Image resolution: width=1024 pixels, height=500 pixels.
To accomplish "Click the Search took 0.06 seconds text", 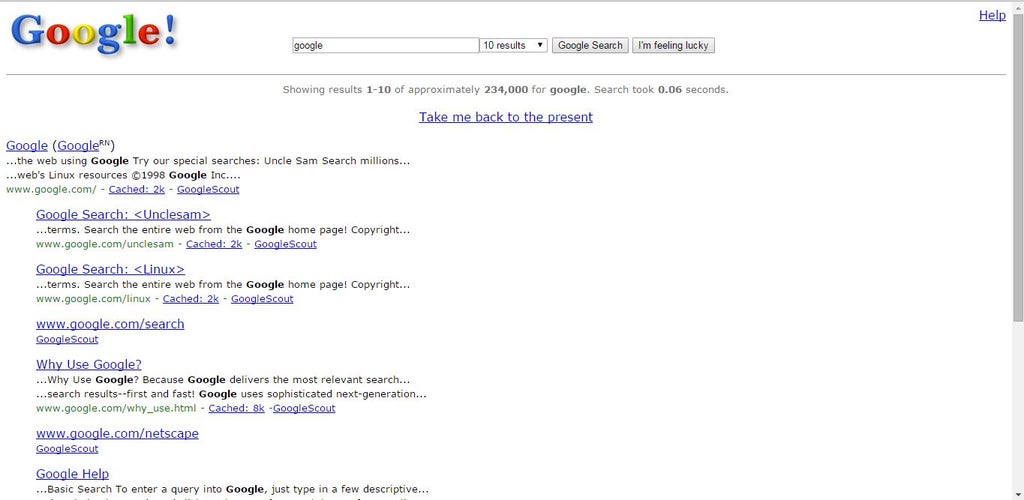I will point(661,89).
